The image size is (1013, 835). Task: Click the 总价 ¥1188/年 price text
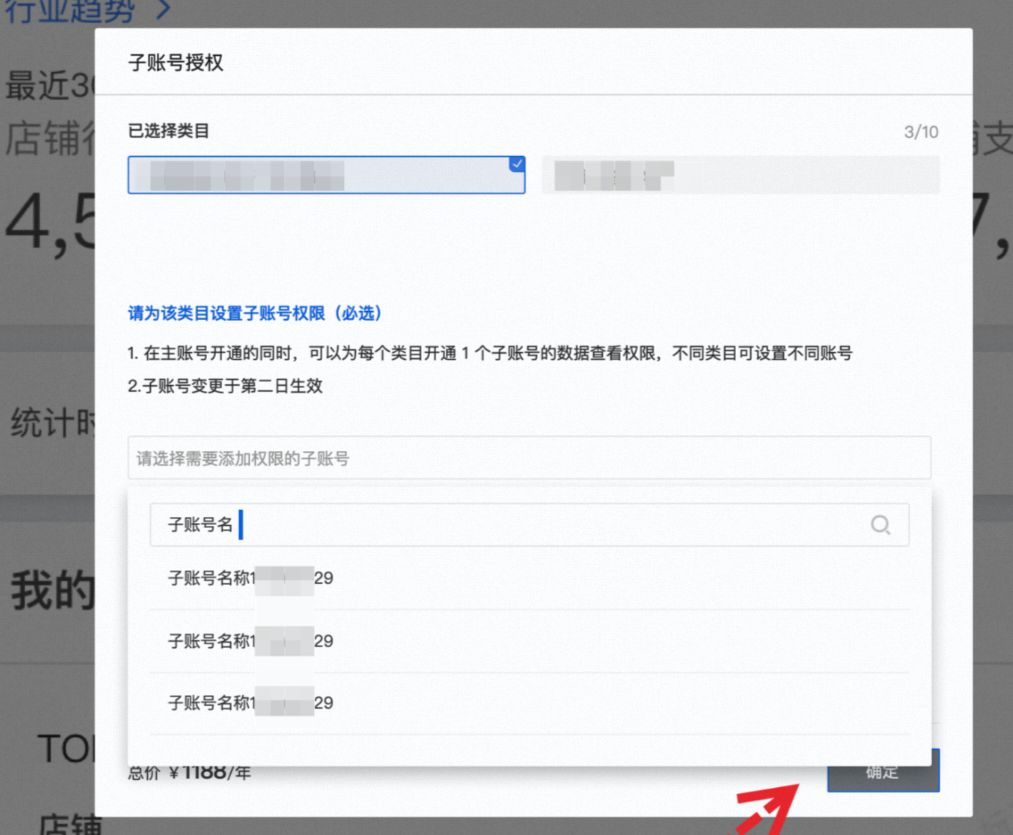tap(189, 773)
